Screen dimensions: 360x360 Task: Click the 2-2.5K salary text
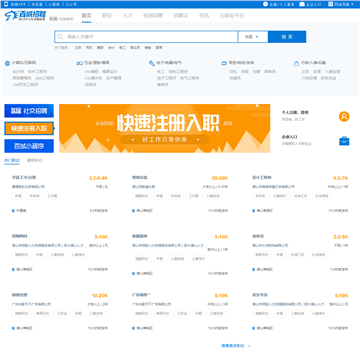coord(341,237)
